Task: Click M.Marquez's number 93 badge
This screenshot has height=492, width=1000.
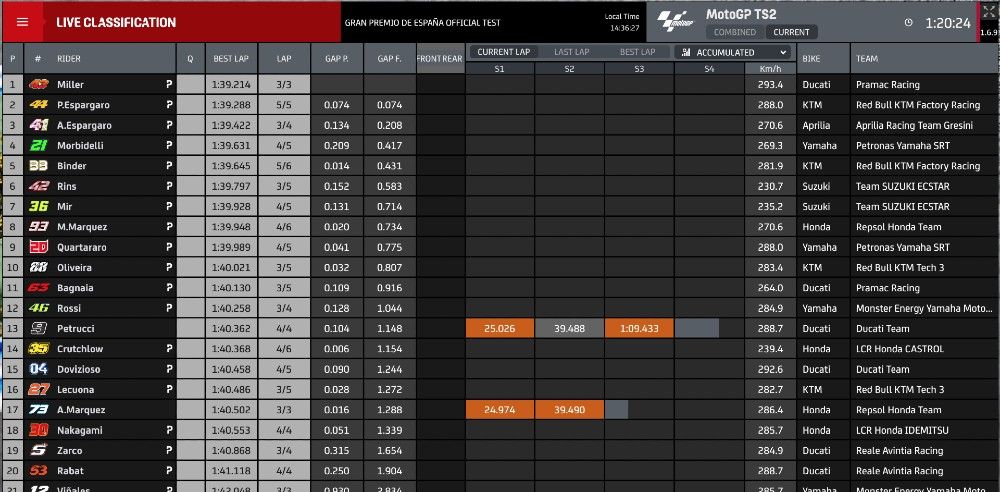Action: pos(39,227)
